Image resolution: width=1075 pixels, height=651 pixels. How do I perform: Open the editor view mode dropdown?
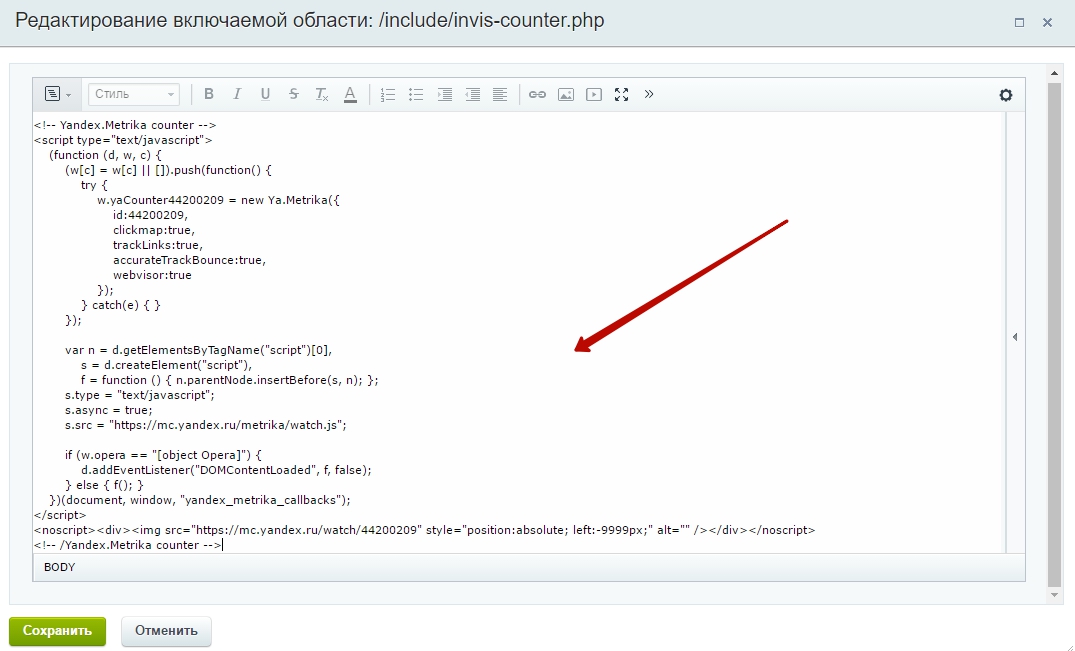pos(58,94)
